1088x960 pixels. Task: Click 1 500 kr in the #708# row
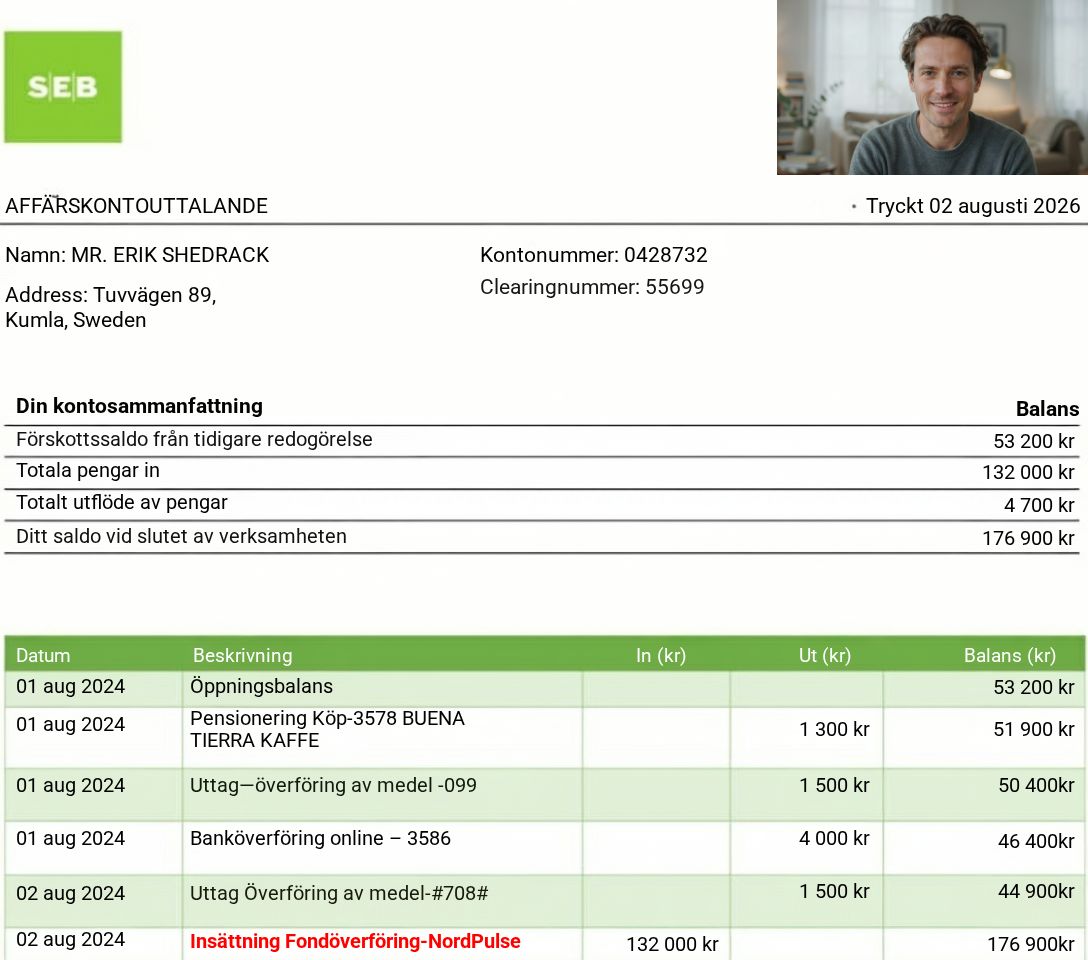834,891
